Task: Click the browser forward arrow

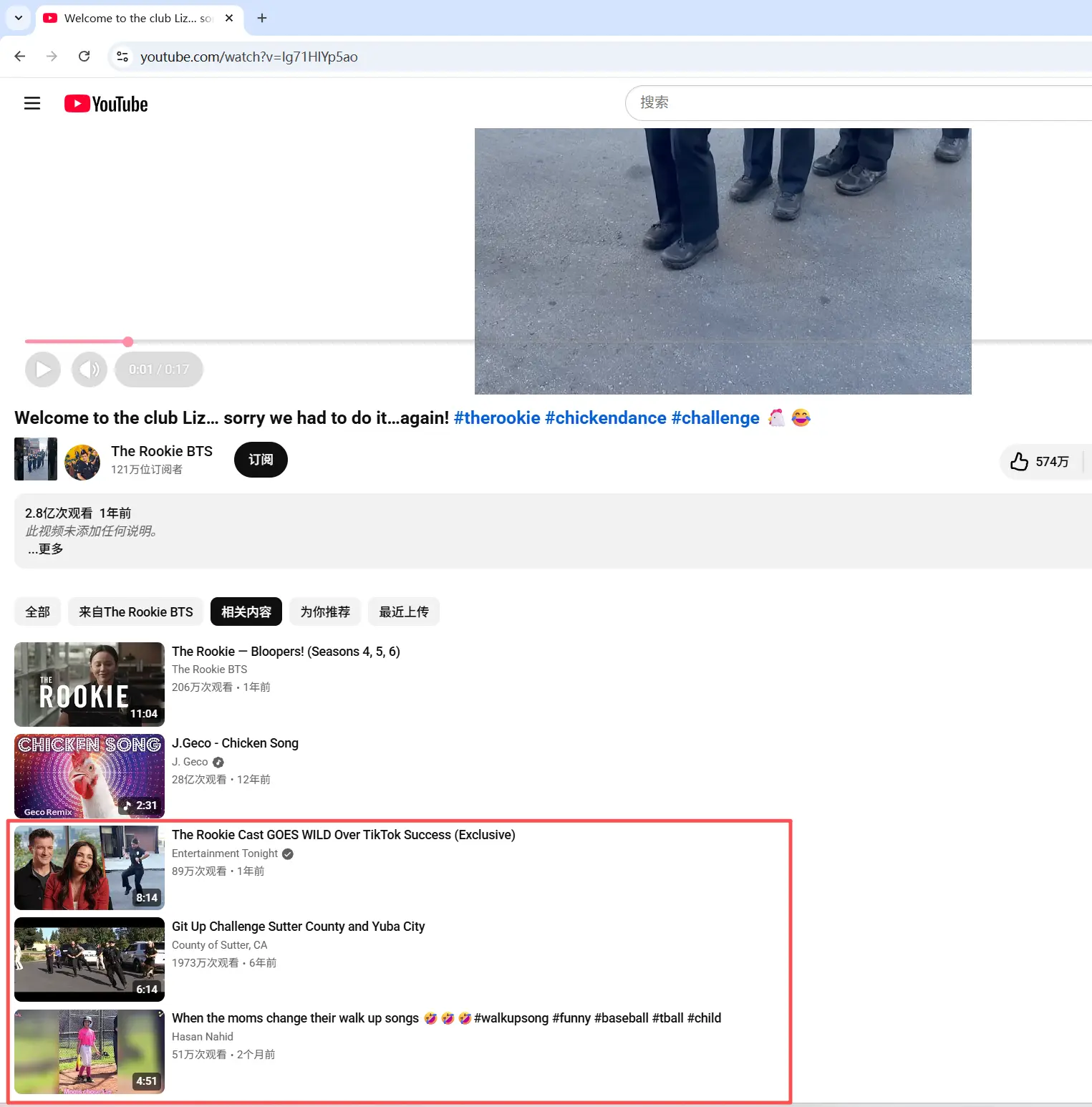Action: (x=52, y=57)
